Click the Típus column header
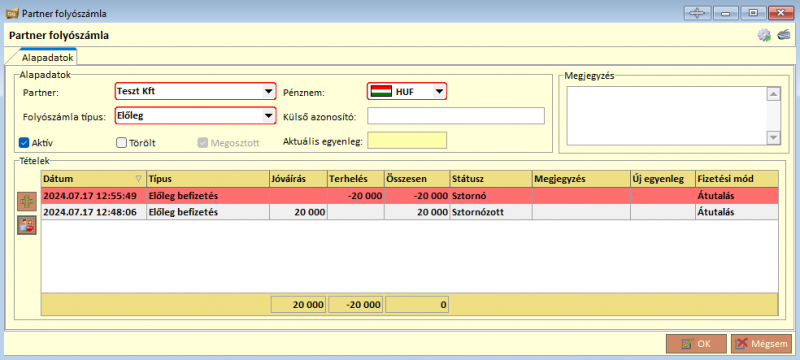Screen dimensions: 800x360 tap(208, 179)
